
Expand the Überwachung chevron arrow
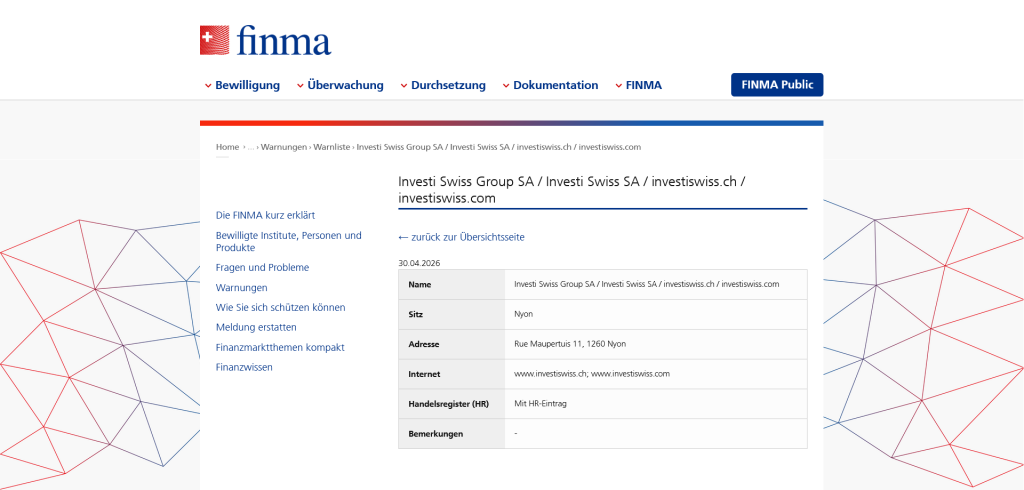tap(300, 86)
